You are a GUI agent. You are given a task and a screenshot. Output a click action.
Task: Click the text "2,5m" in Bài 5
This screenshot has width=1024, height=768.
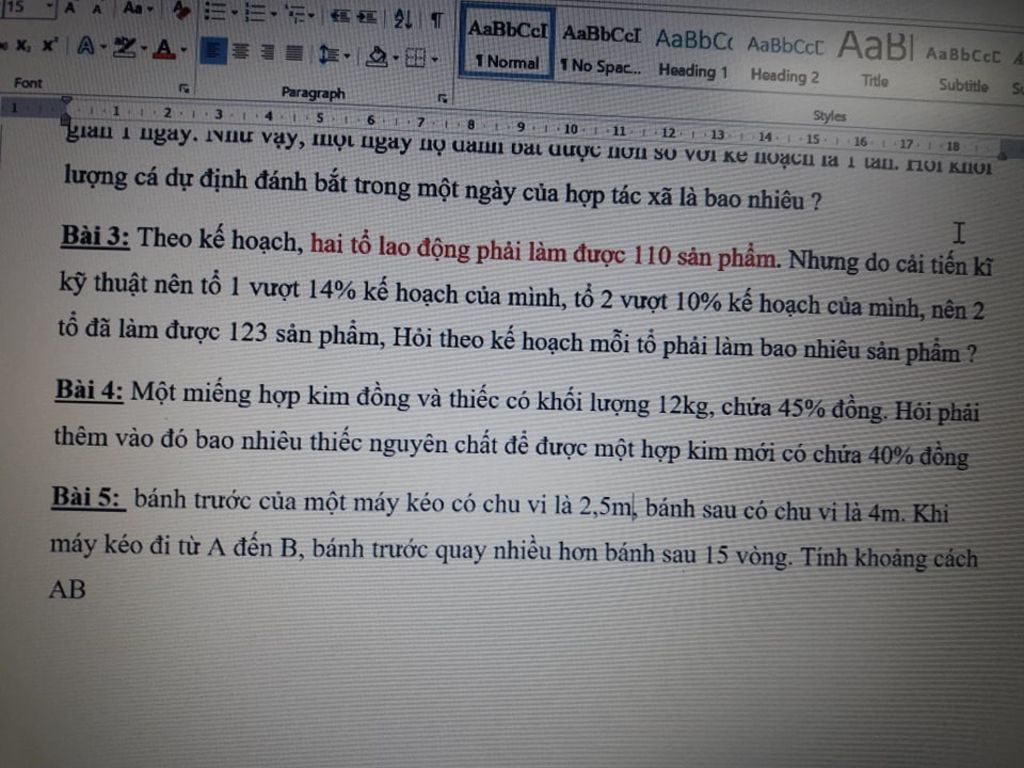[x=605, y=506]
